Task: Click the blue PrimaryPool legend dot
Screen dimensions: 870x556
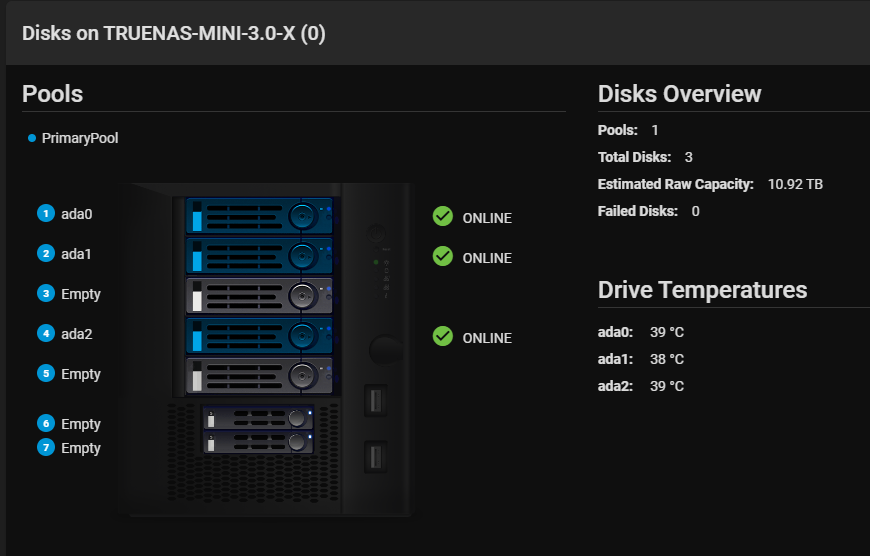Action: [32, 138]
